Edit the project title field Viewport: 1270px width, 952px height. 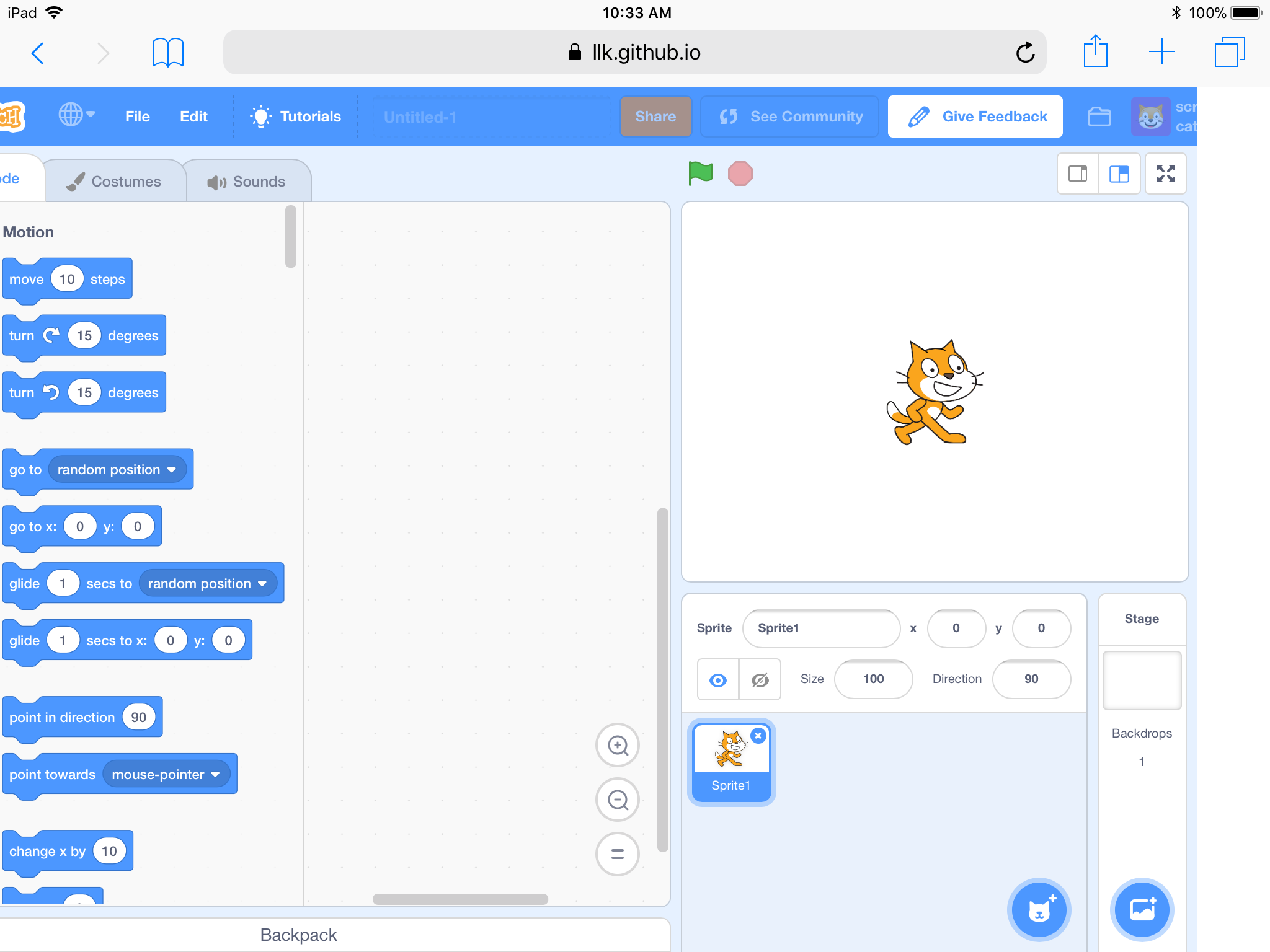click(x=492, y=117)
